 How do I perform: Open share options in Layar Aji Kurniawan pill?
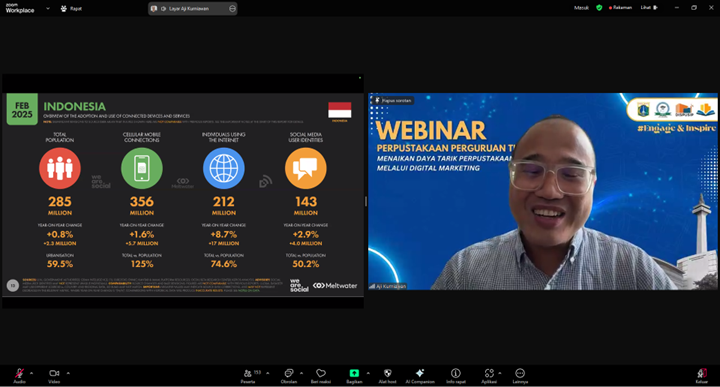click(x=232, y=8)
